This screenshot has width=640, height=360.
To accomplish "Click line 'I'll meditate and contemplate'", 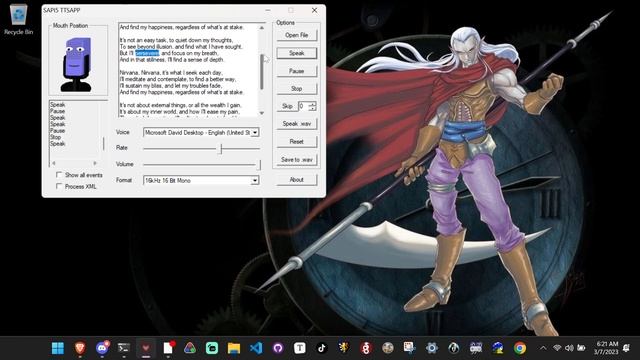I will pos(178,79).
